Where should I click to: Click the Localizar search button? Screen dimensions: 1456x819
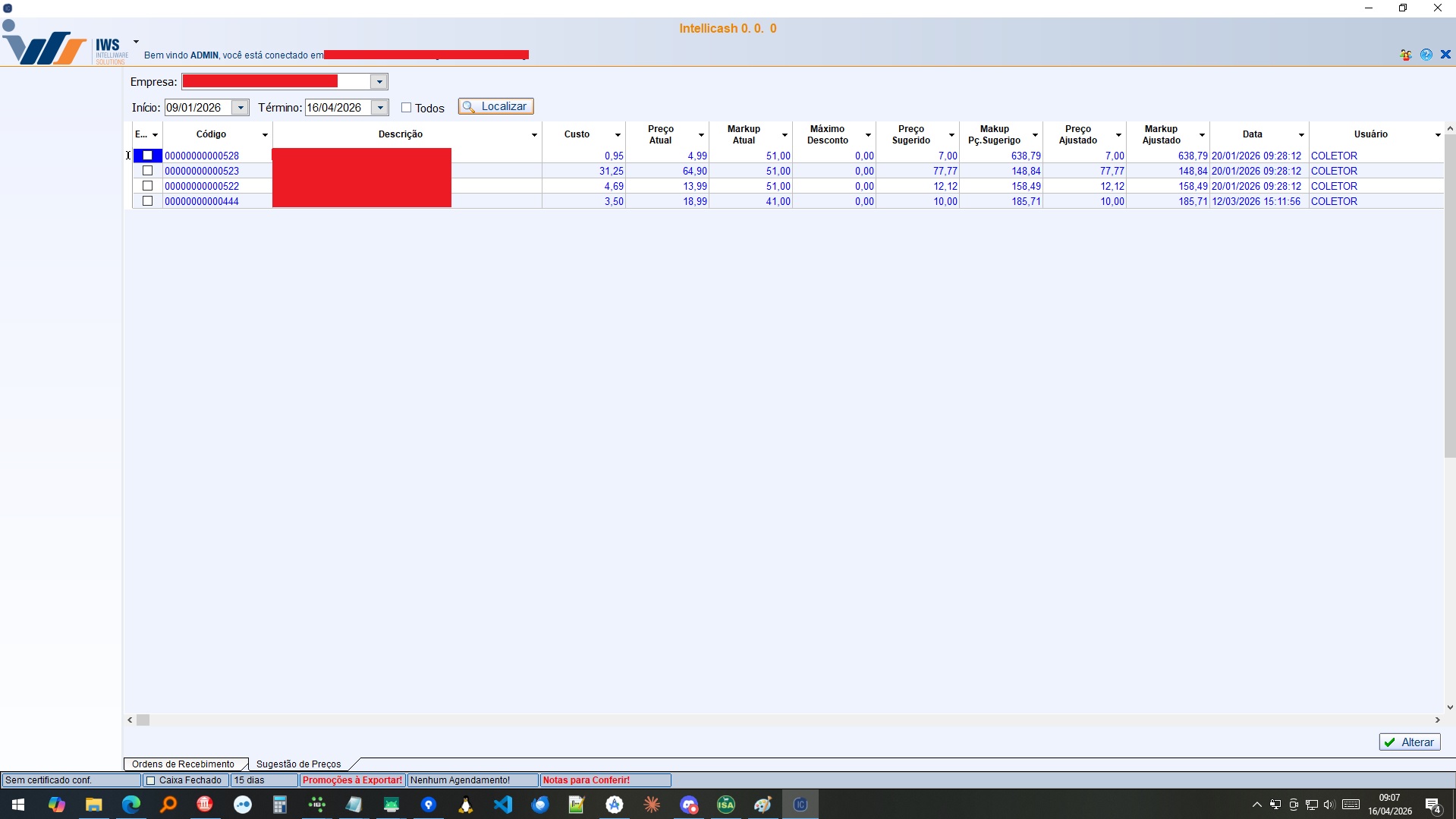click(x=495, y=107)
